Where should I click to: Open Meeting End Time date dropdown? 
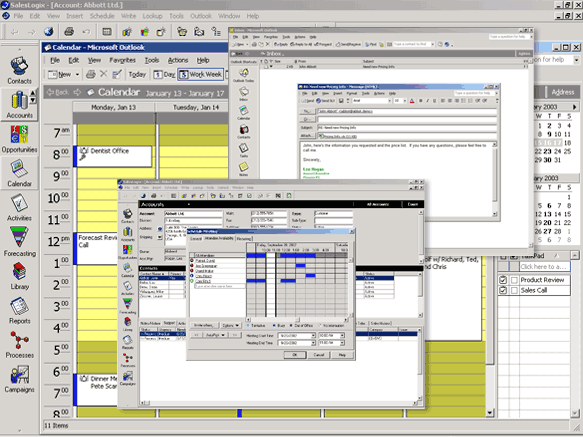coord(313,343)
